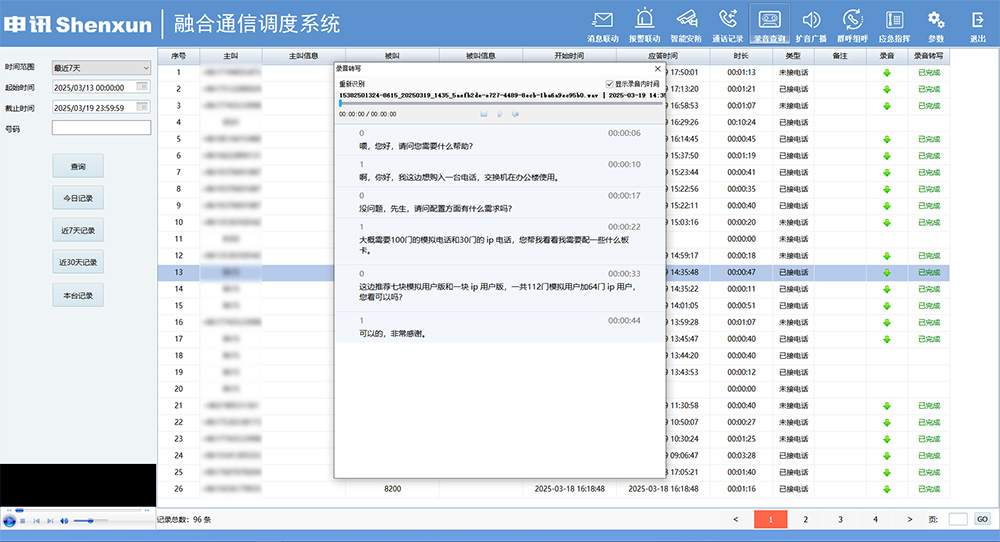Click 今日记录 button
Screen dimensions: 1000x542
coord(78,198)
